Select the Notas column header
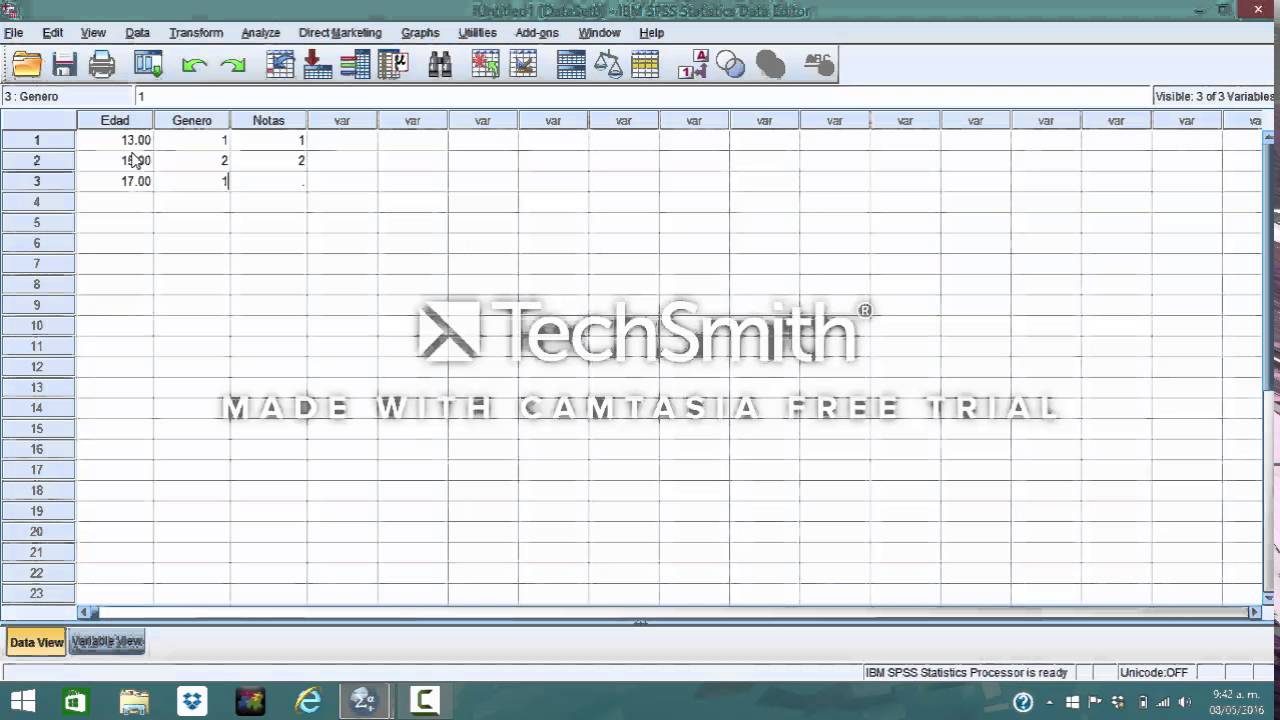Viewport: 1280px width, 720px height. pyautogui.click(x=269, y=120)
